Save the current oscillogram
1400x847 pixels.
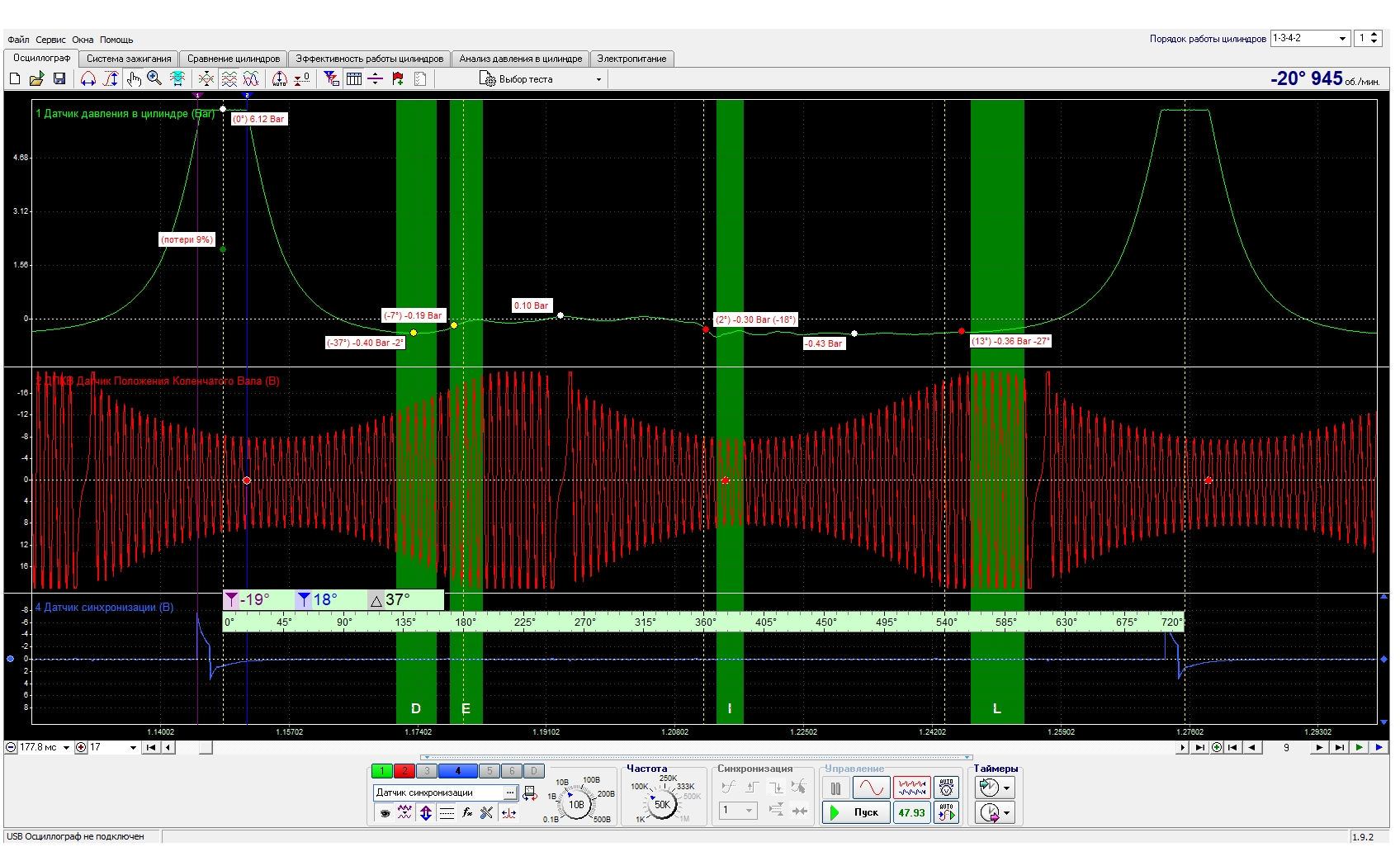[x=59, y=78]
